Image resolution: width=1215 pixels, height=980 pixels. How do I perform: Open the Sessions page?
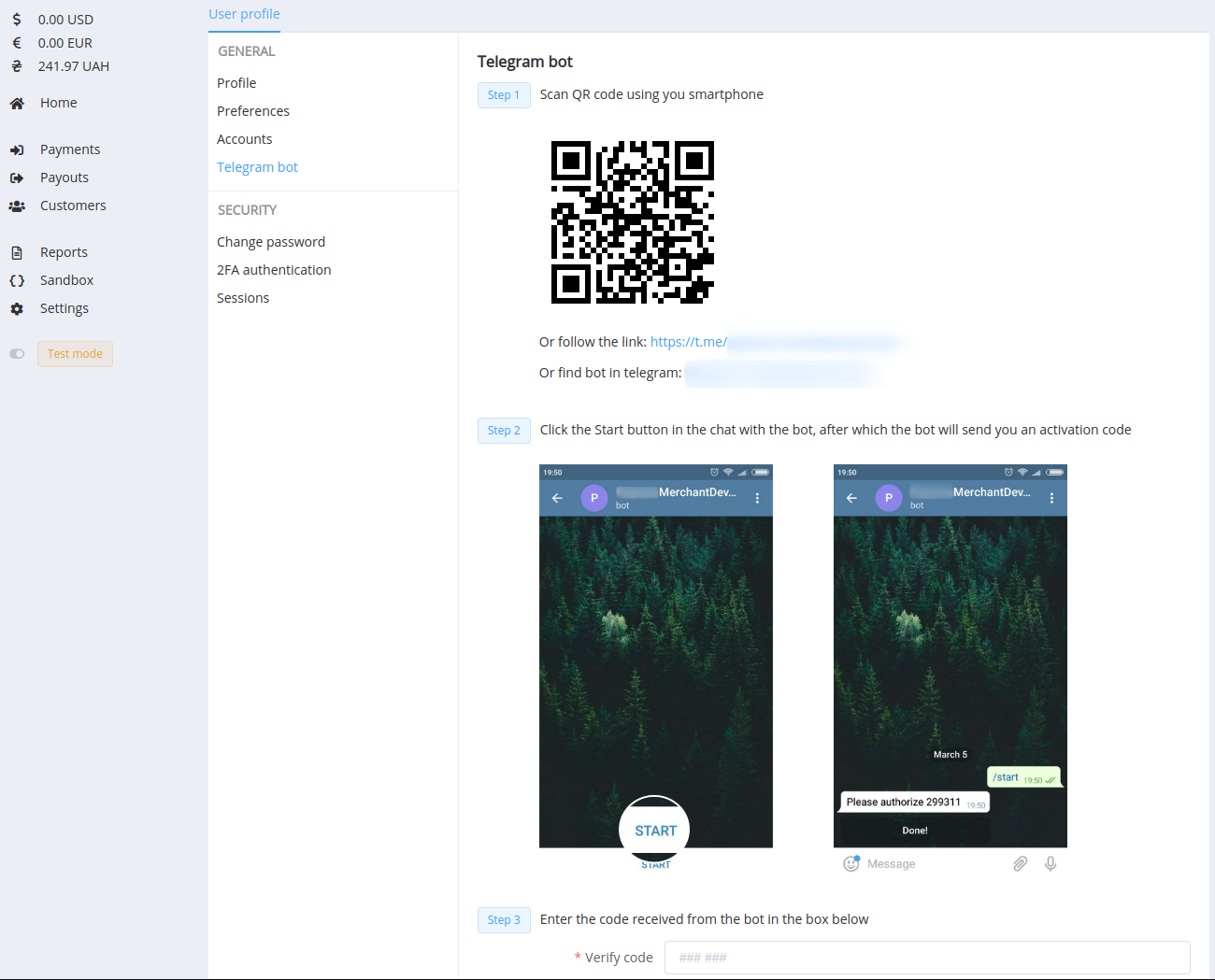[x=243, y=298]
